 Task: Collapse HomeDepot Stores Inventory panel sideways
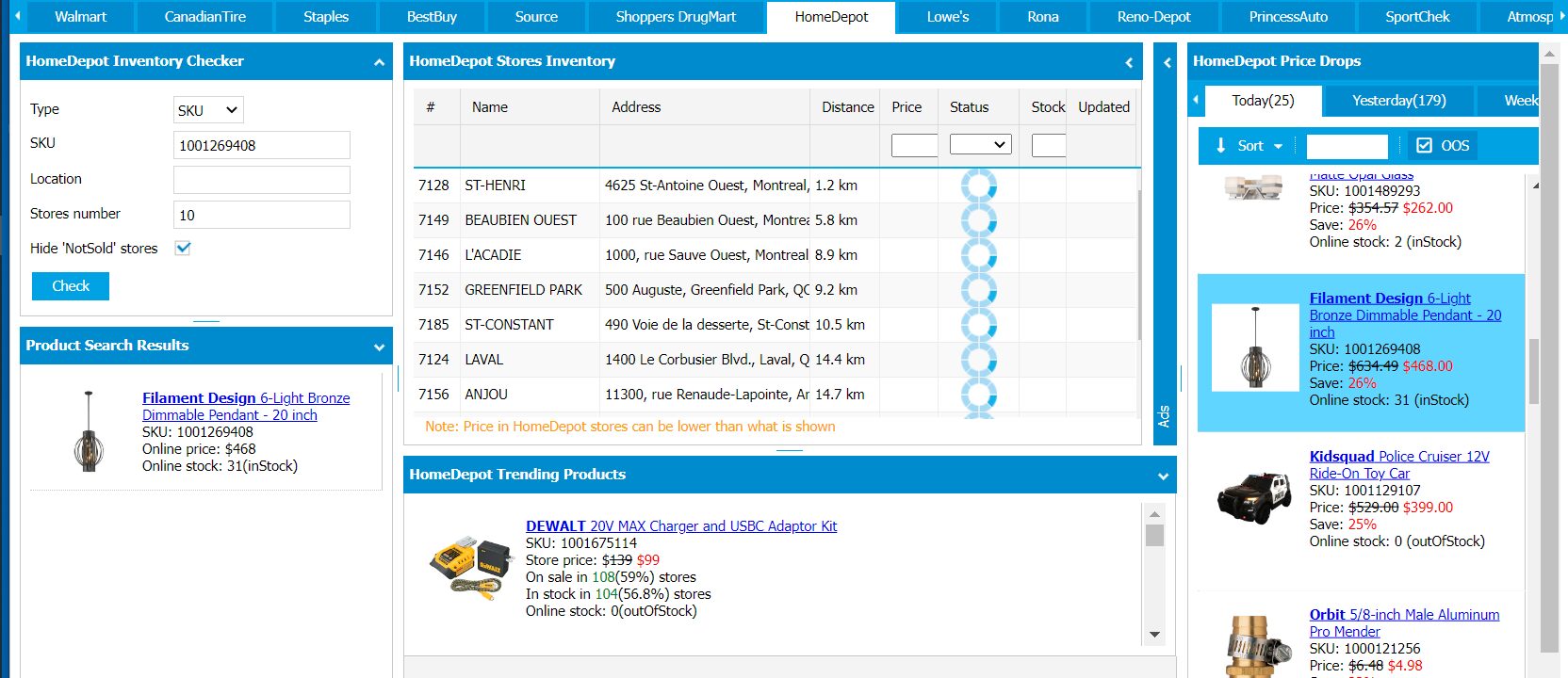(1129, 62)
